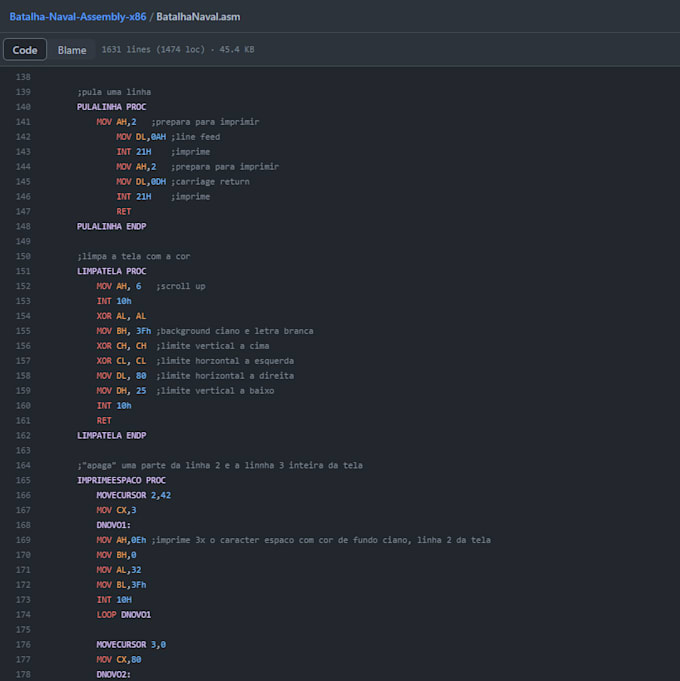
Task: Select line number 147 with RET
Action: coord(23,211)
